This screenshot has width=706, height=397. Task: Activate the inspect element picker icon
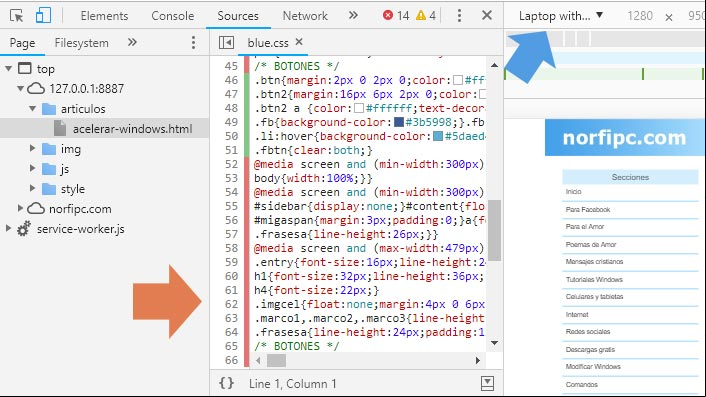(17, 16)
